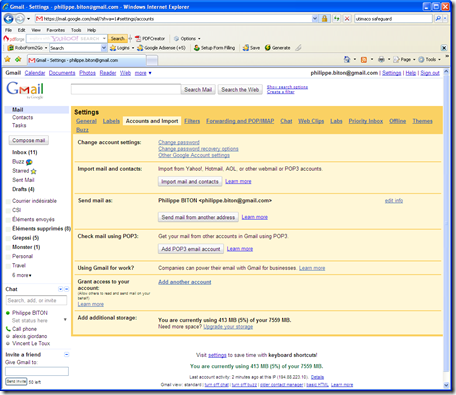Click the green Call phone icon
Viewport: 456px width, 395px height.
8,329
